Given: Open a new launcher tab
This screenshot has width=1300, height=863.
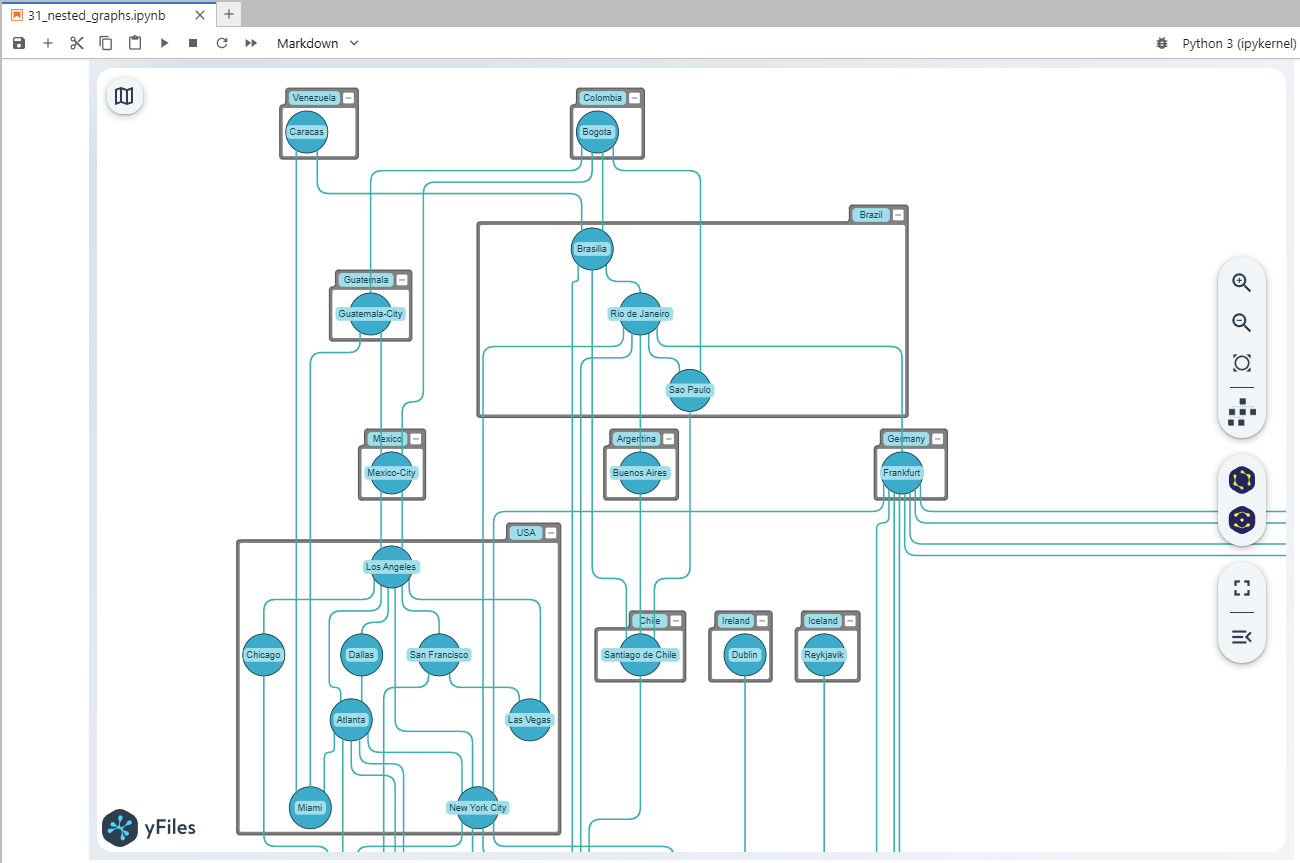Looking at the screenshot, I should click(229, 14).
